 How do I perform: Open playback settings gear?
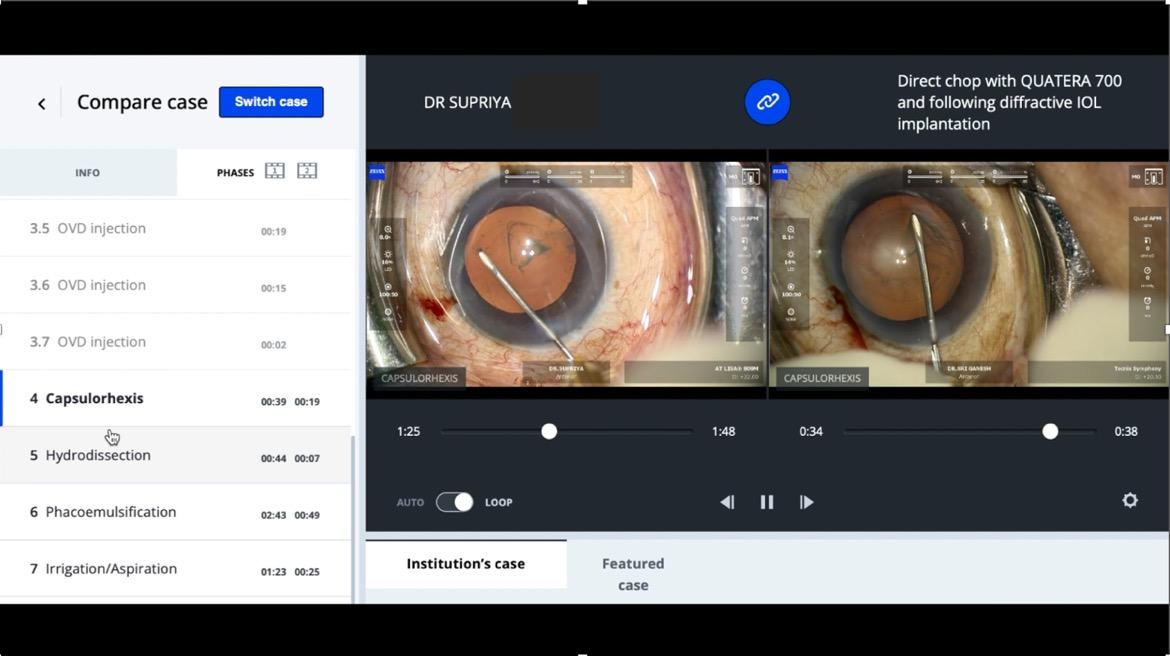pyautogui.click(x=1130, y=500)
